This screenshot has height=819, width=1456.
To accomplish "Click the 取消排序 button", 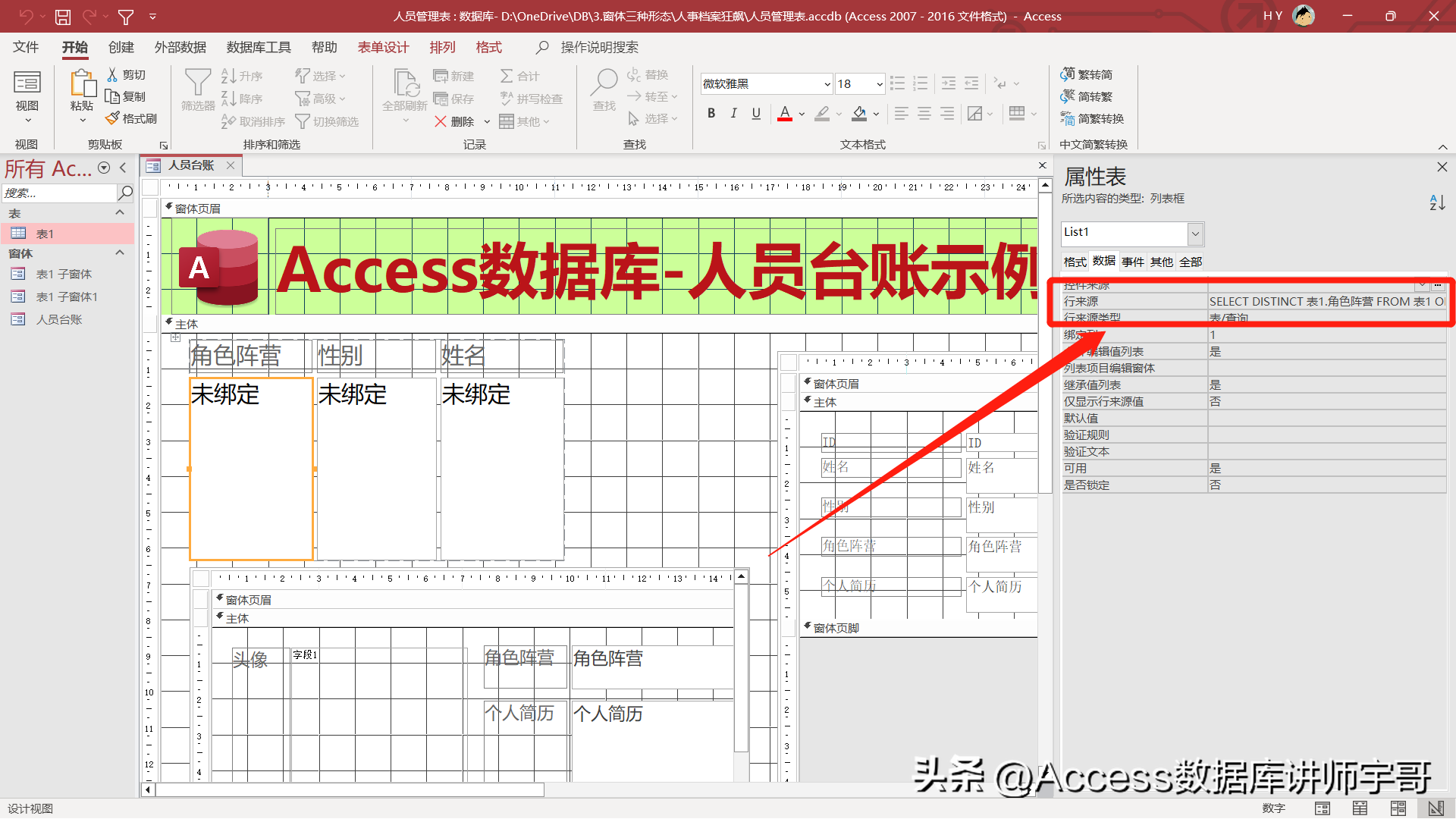I will tap(253, 121).
